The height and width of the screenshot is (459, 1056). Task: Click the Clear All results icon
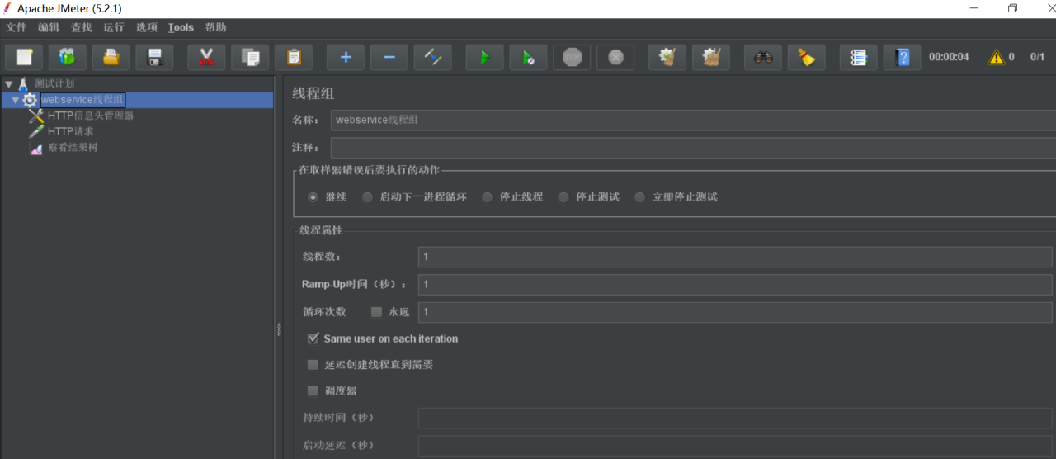point(711,57)
